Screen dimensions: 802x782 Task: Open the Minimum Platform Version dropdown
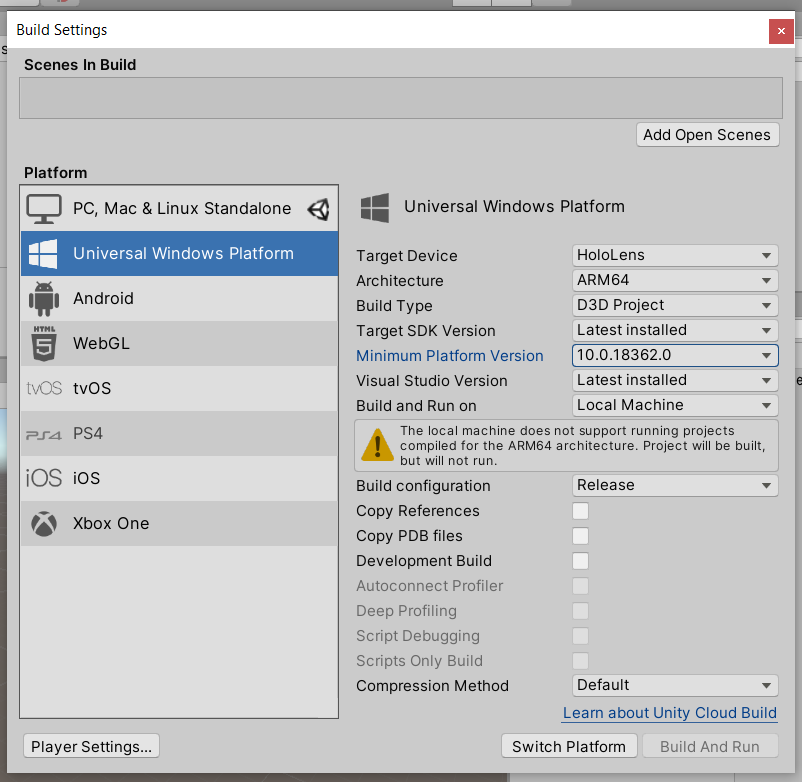(x=675, y=355)
